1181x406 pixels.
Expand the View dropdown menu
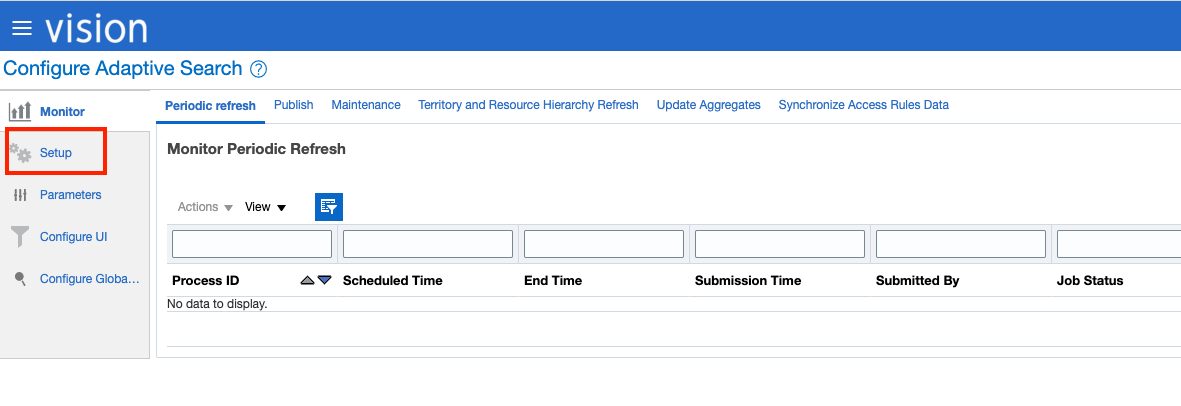coord(265,207)
